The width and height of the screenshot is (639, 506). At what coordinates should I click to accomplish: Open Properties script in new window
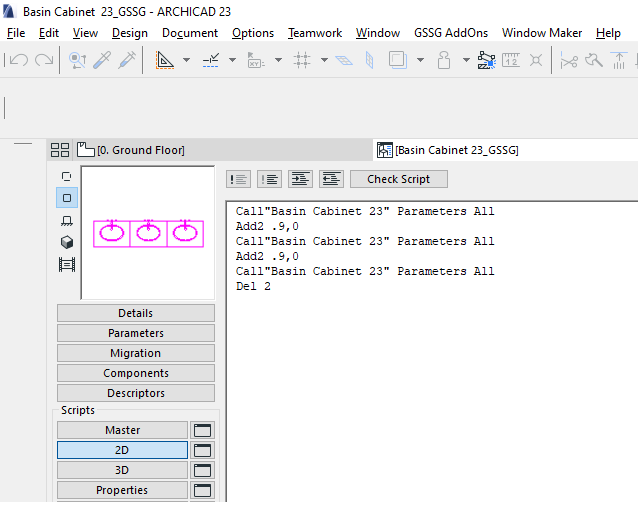[x=203, y=490]
